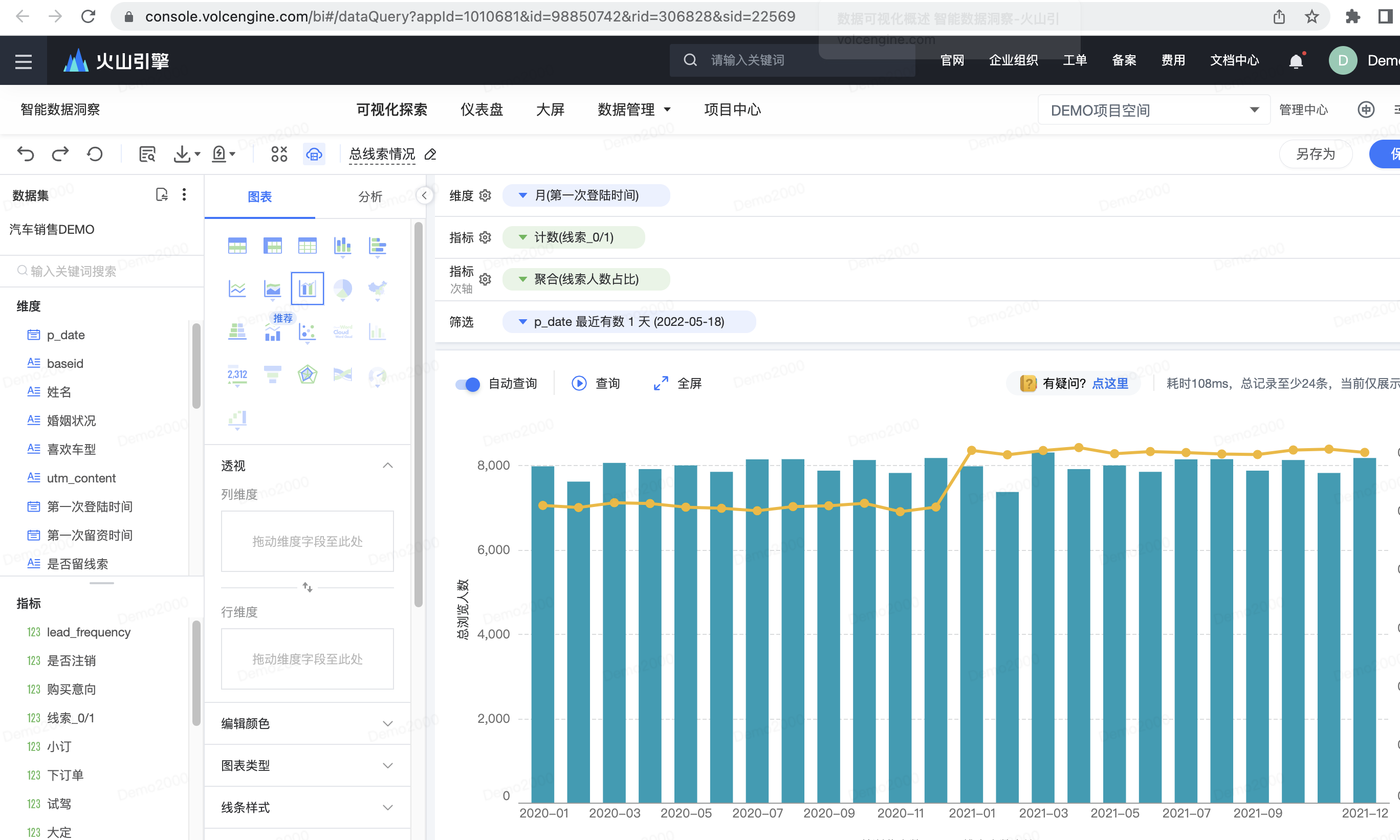Screen dimensions: 1400x840
Task: Click the highlighted cloud printer icon
Action: (x=314, y=154)
